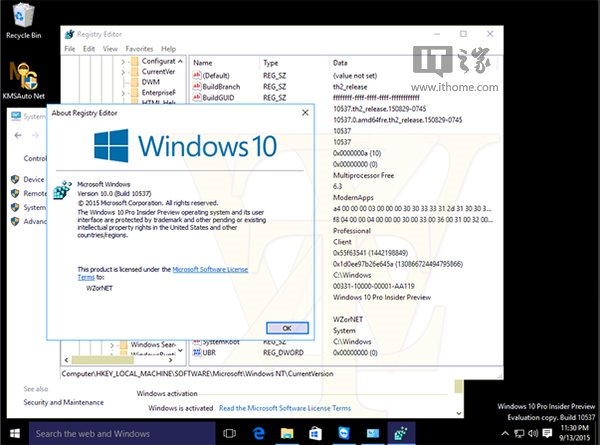The height and width of the screenshot is (445, 600).
Task: Click the BuildGUID value icon
Action: pos(197,98)
